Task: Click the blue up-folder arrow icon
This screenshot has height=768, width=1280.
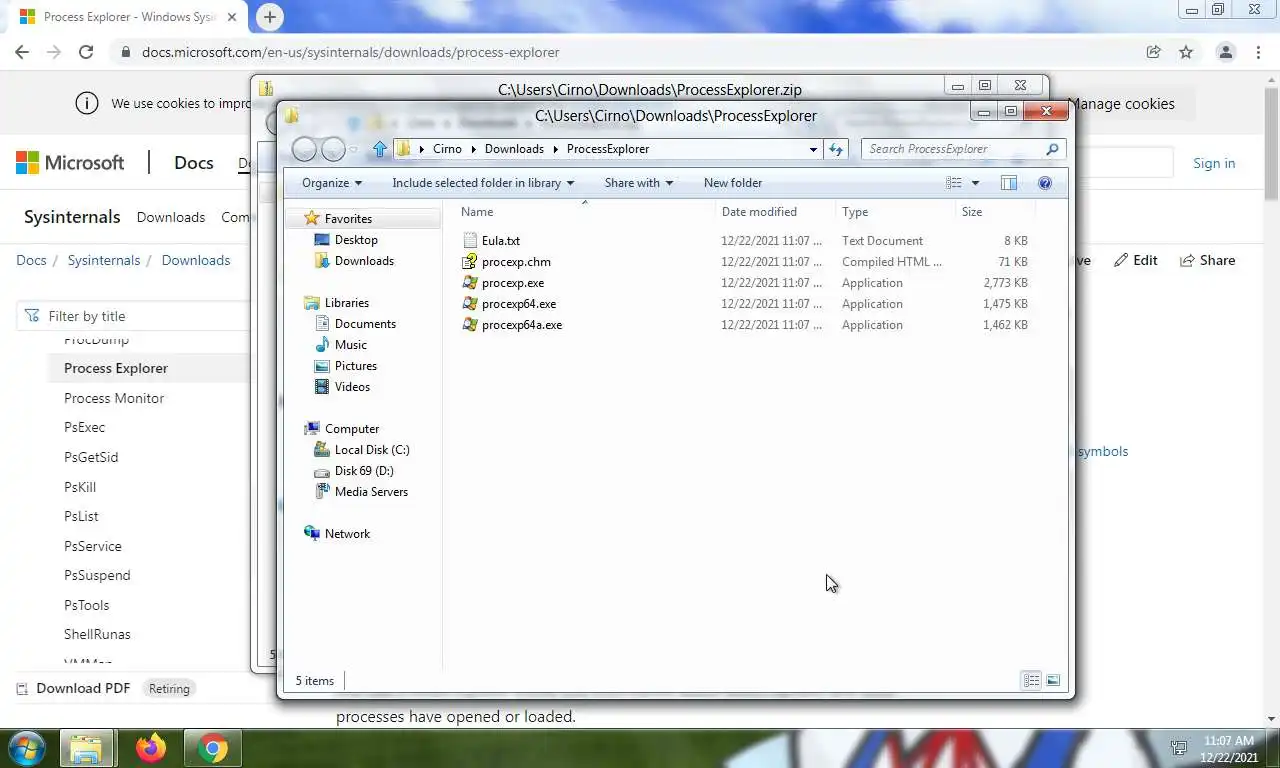Action: (379, 149)
